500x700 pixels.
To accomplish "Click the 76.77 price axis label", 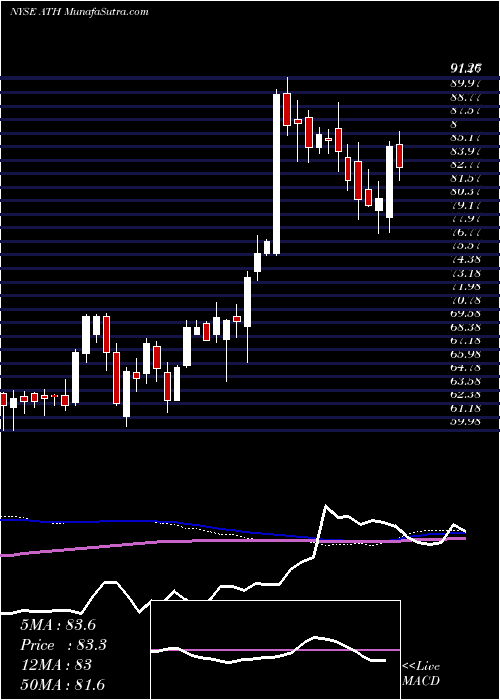I will point(466,232).
